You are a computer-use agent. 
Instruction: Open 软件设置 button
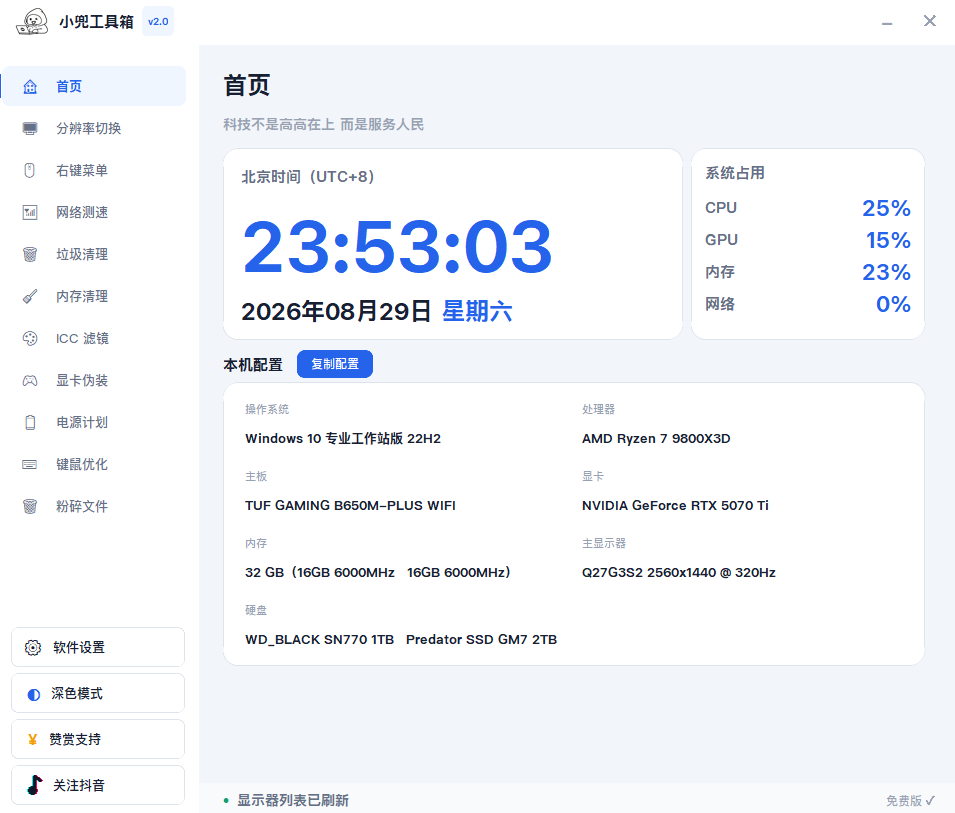coord(98,647)
